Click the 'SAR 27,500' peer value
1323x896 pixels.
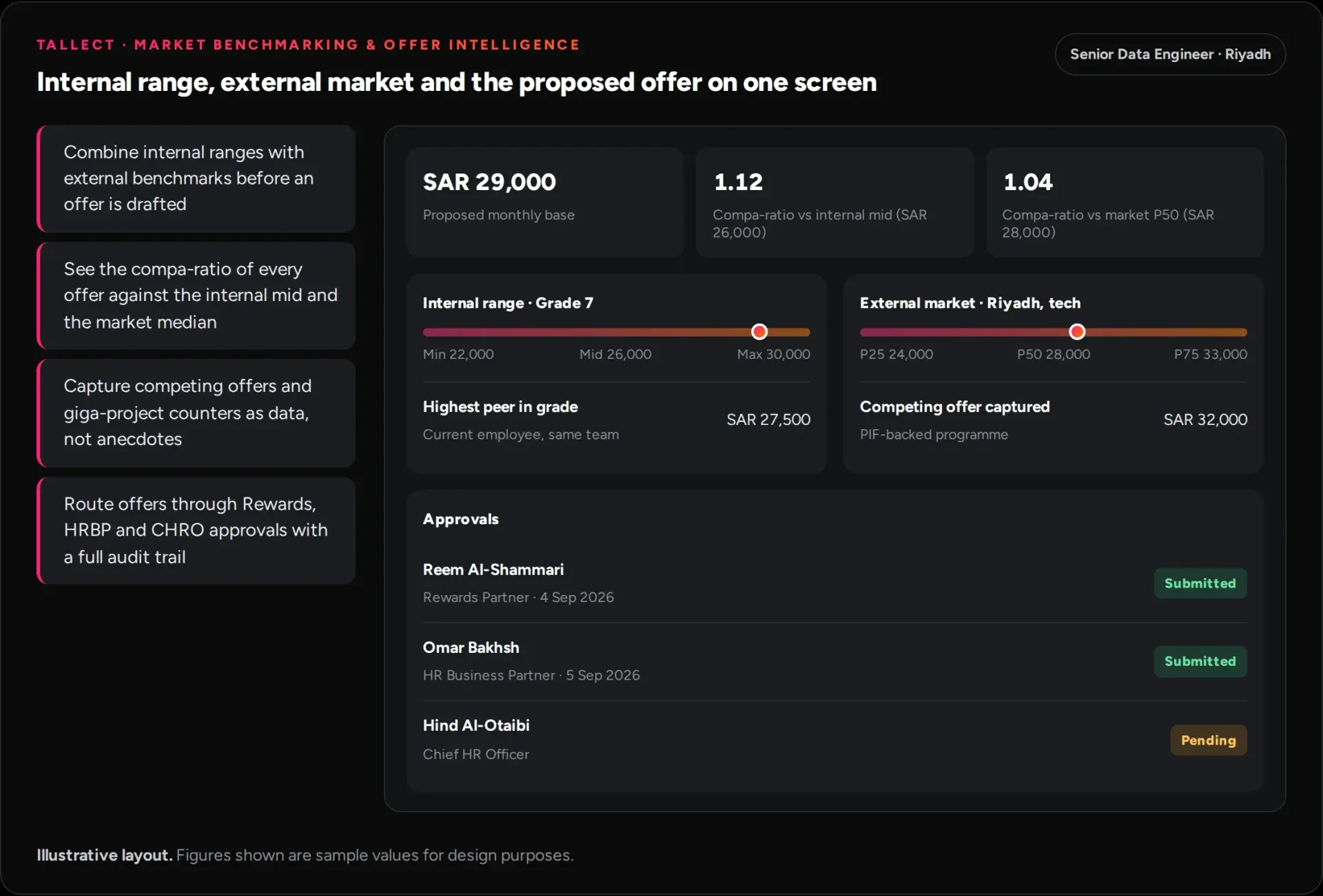tap(768, 419)
